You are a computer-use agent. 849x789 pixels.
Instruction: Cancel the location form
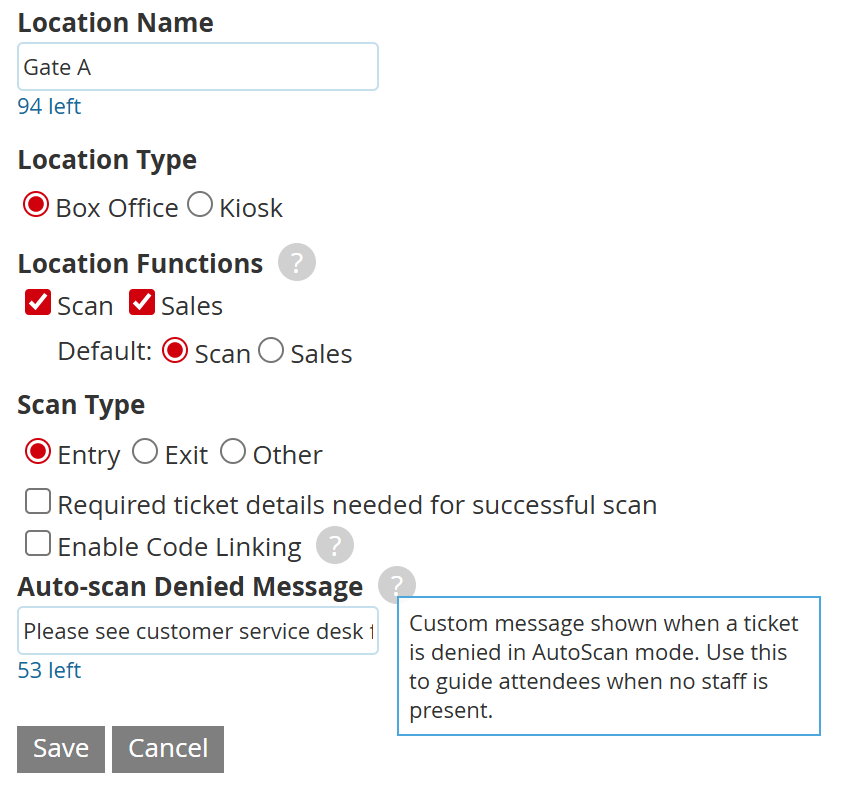tap(168, 749)
